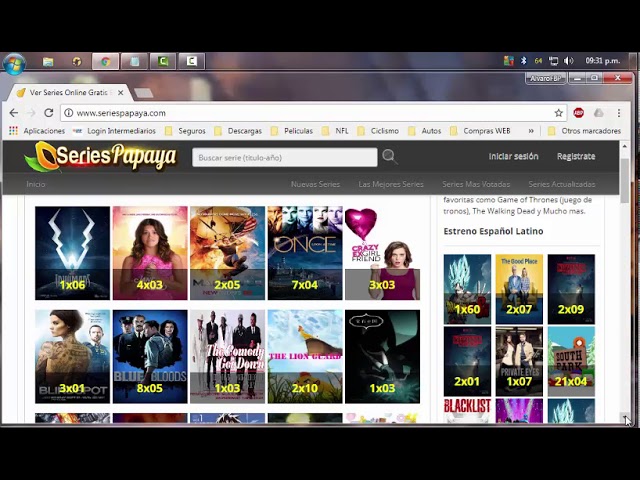Click the Bluetooth tray icon
This screenshot has width=640, height=480.
(x=524, y=61)
